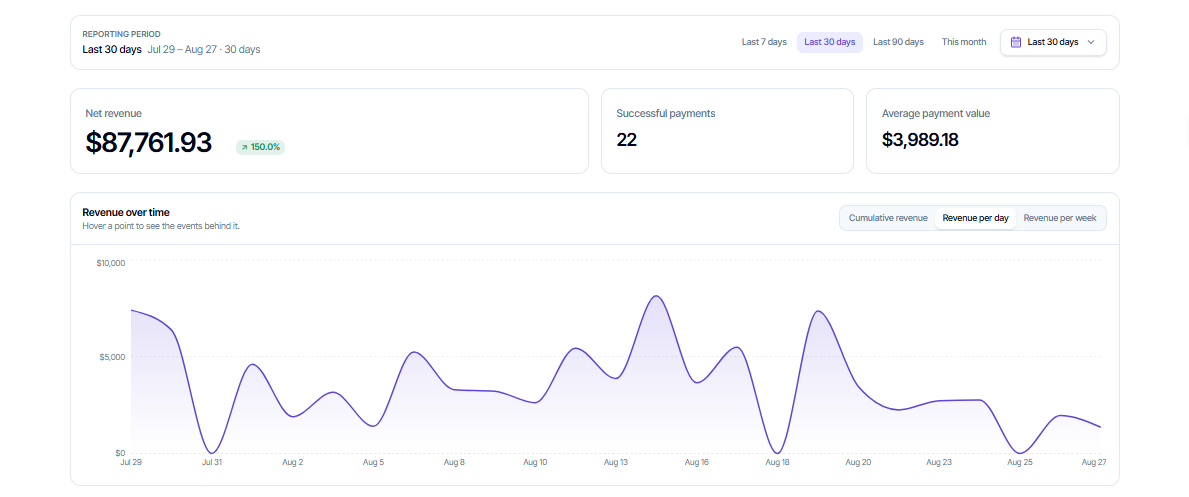
Task: Click the Revenue over time title
Action: click(126, 212)
